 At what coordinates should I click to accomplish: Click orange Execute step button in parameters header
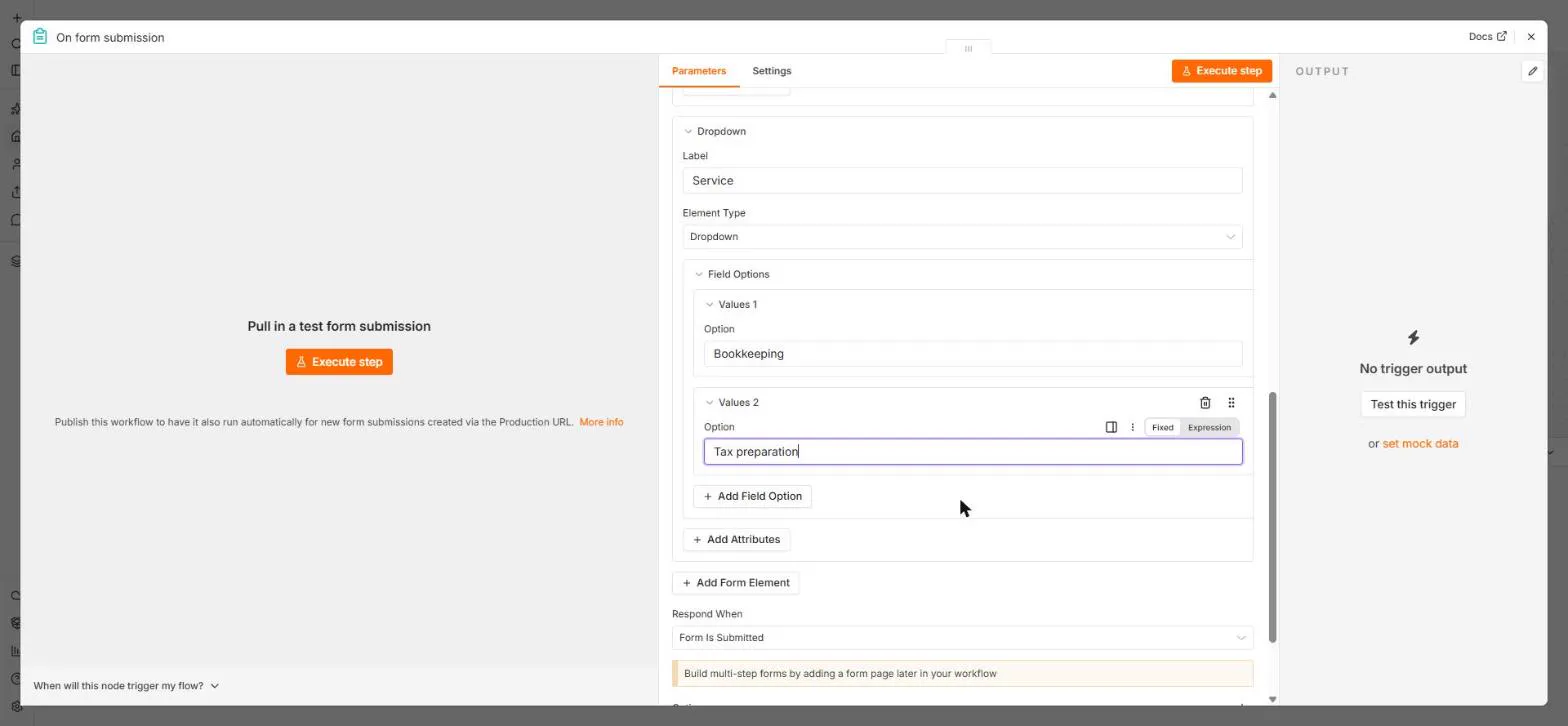(1222, 71)
